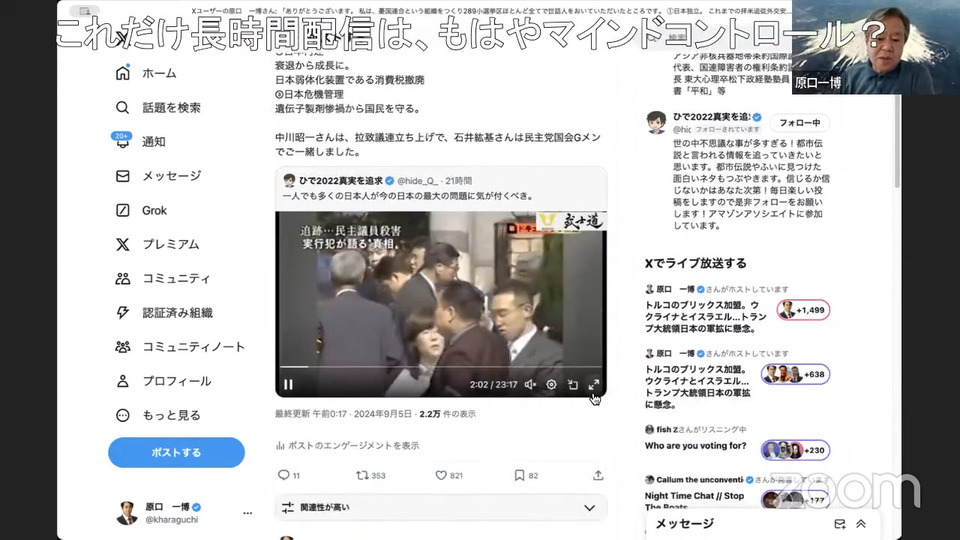This screenshot has height=540, width=960.
Task: Join トルコのブリックス加盟 space with +638 listeners
Action: [x=795, y=374]
